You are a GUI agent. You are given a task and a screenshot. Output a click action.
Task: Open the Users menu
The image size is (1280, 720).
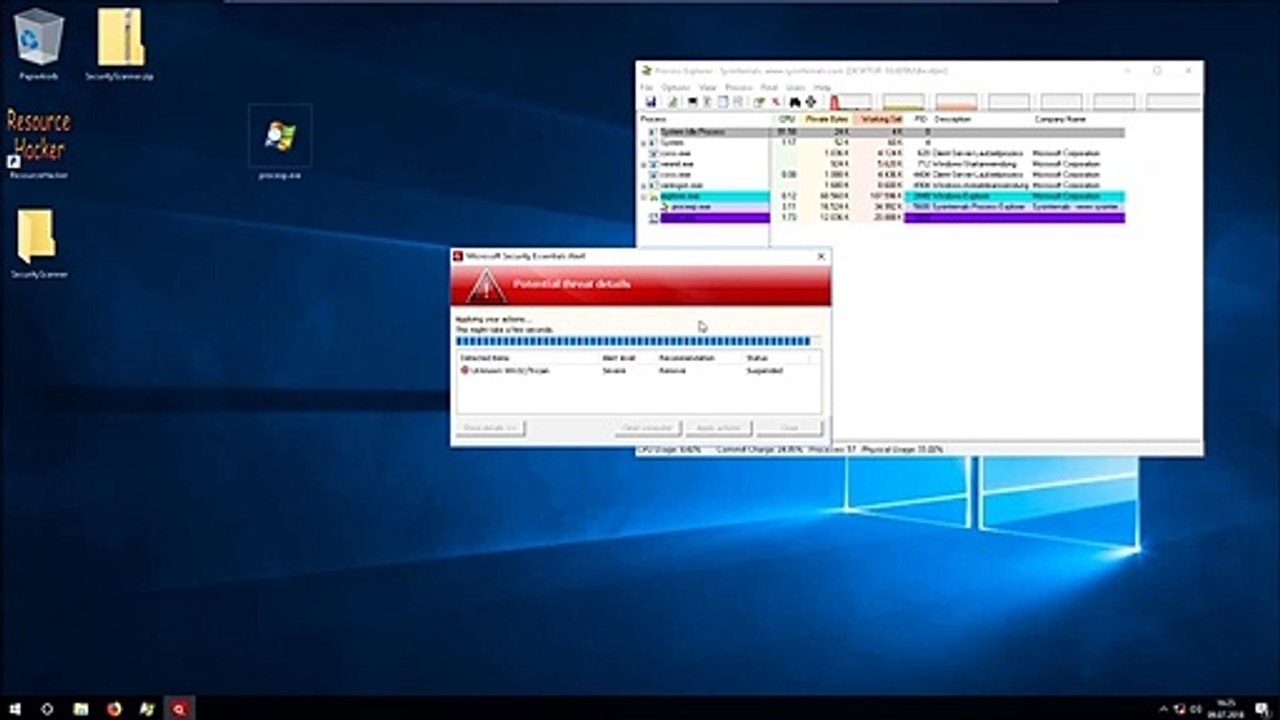pos(795,87)
